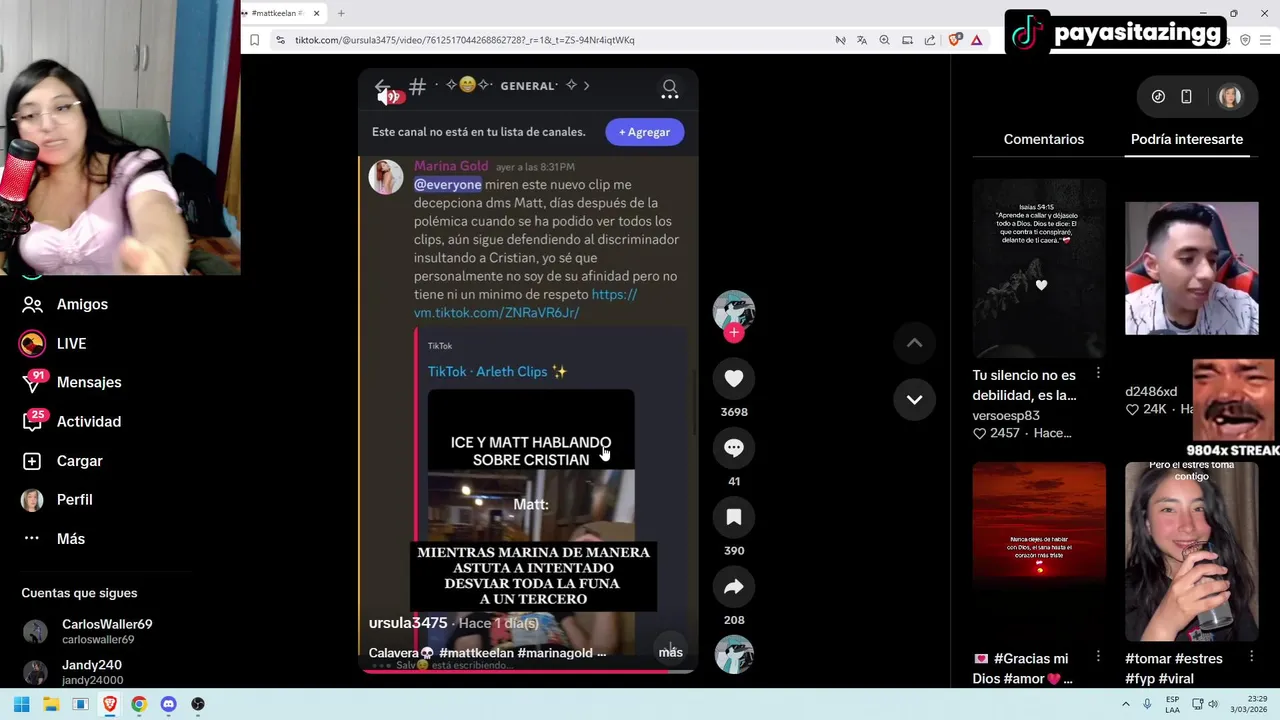Open Brave Shields lion icon
Image resolution: width=1280 pixels, height=720 pixels.
(955, 40)
